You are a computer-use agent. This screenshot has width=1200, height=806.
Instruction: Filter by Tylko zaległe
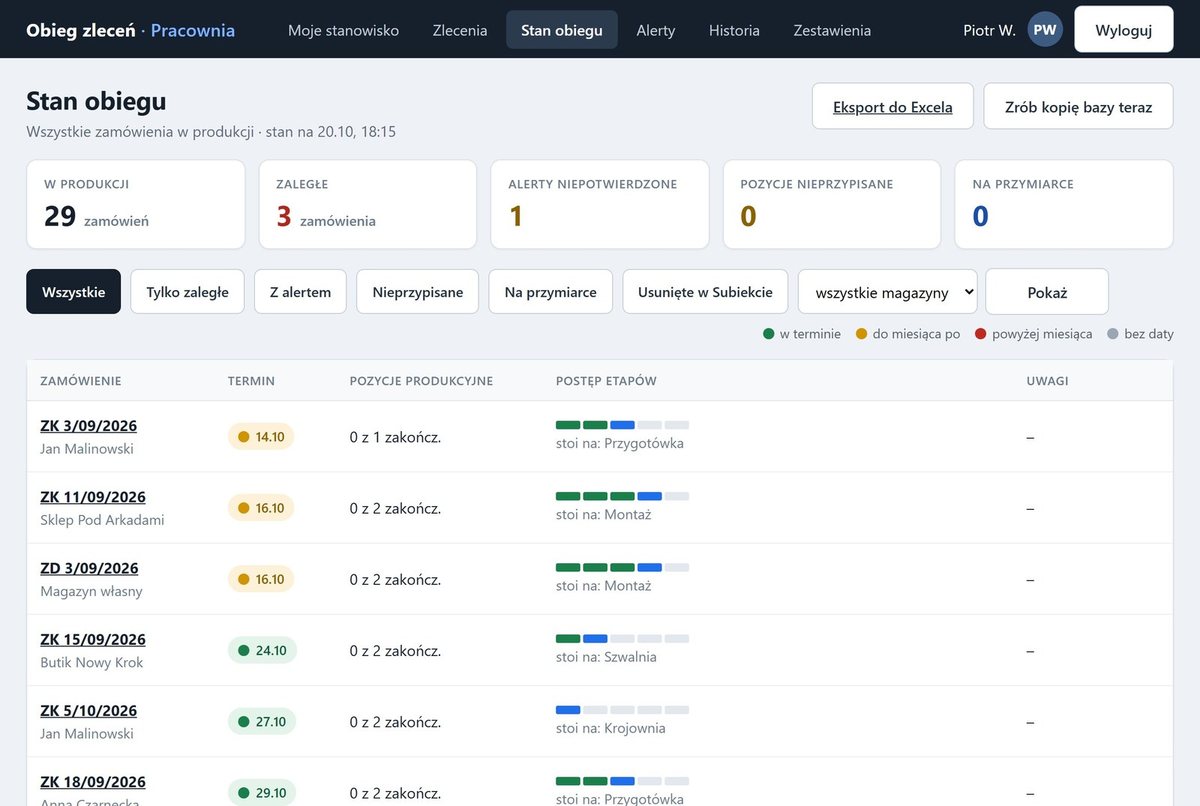click(x=187, y=292)
